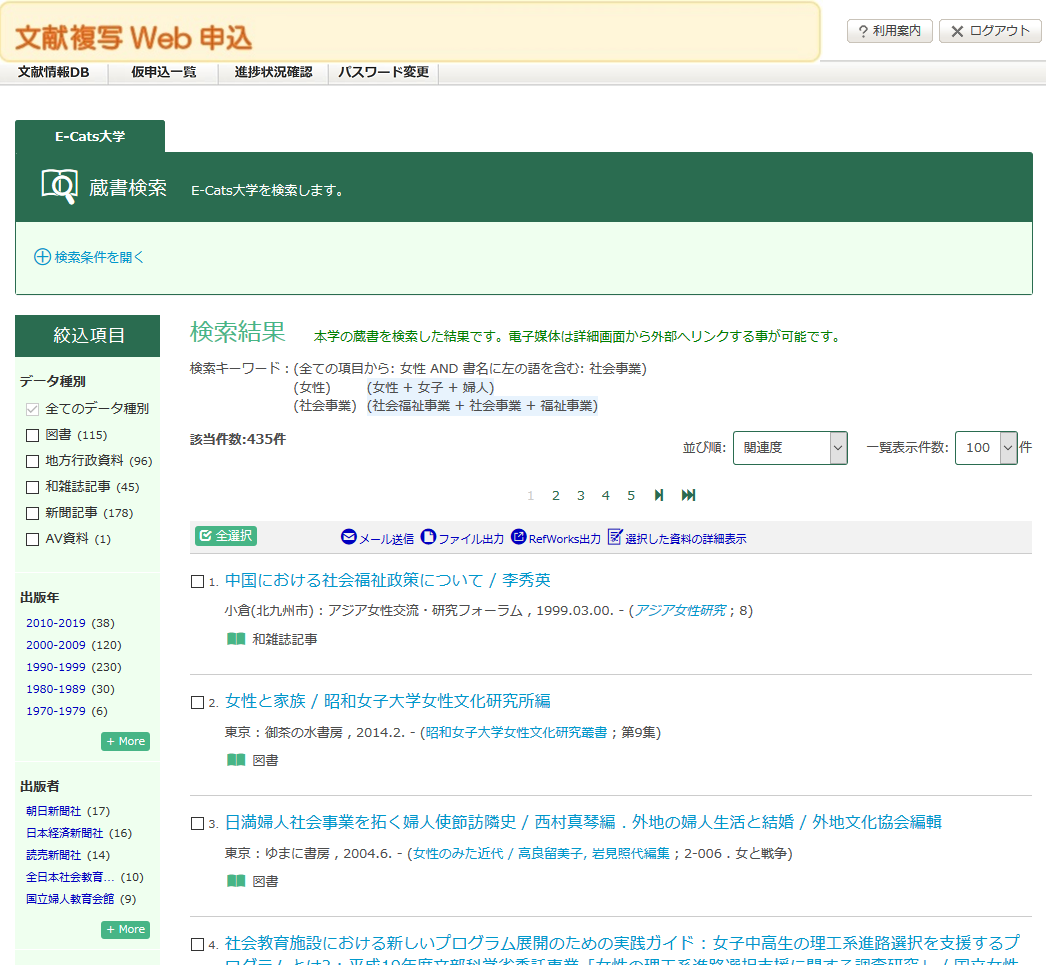This screenshot has width=1046, height=965.
Task: Filter by publication year 1990-1999
Action: 56,667
